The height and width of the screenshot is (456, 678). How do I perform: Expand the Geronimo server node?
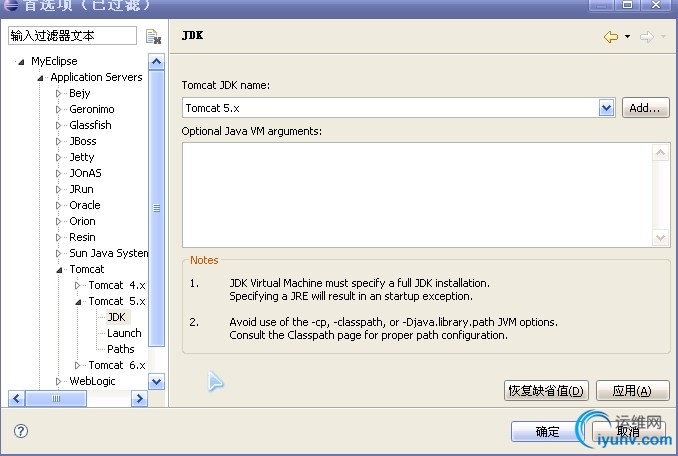58,109
